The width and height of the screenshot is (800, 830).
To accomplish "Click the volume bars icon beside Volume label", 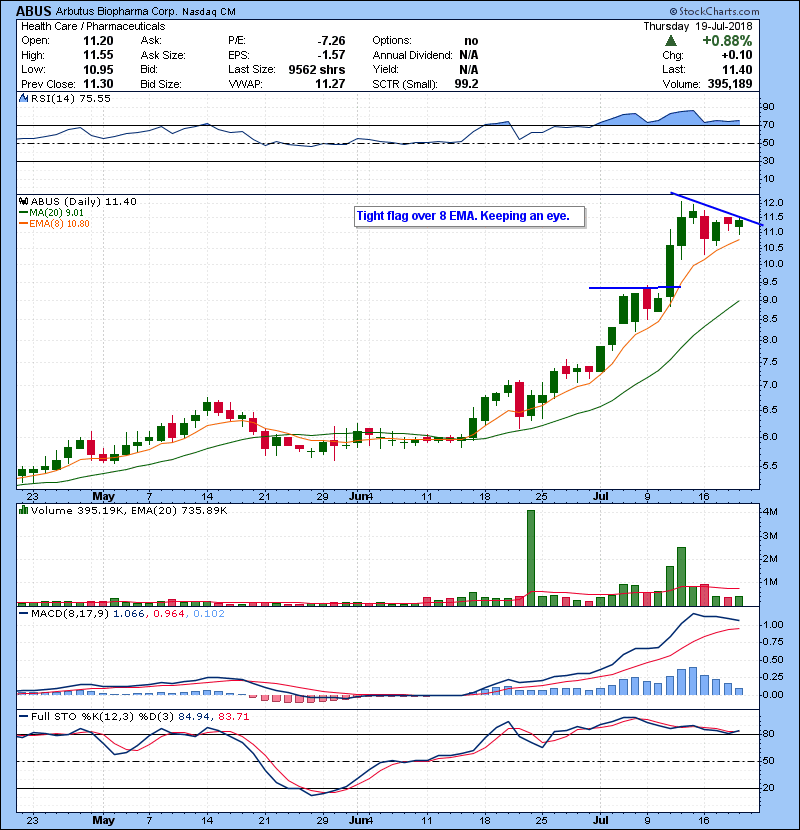I will pos(23,511).
